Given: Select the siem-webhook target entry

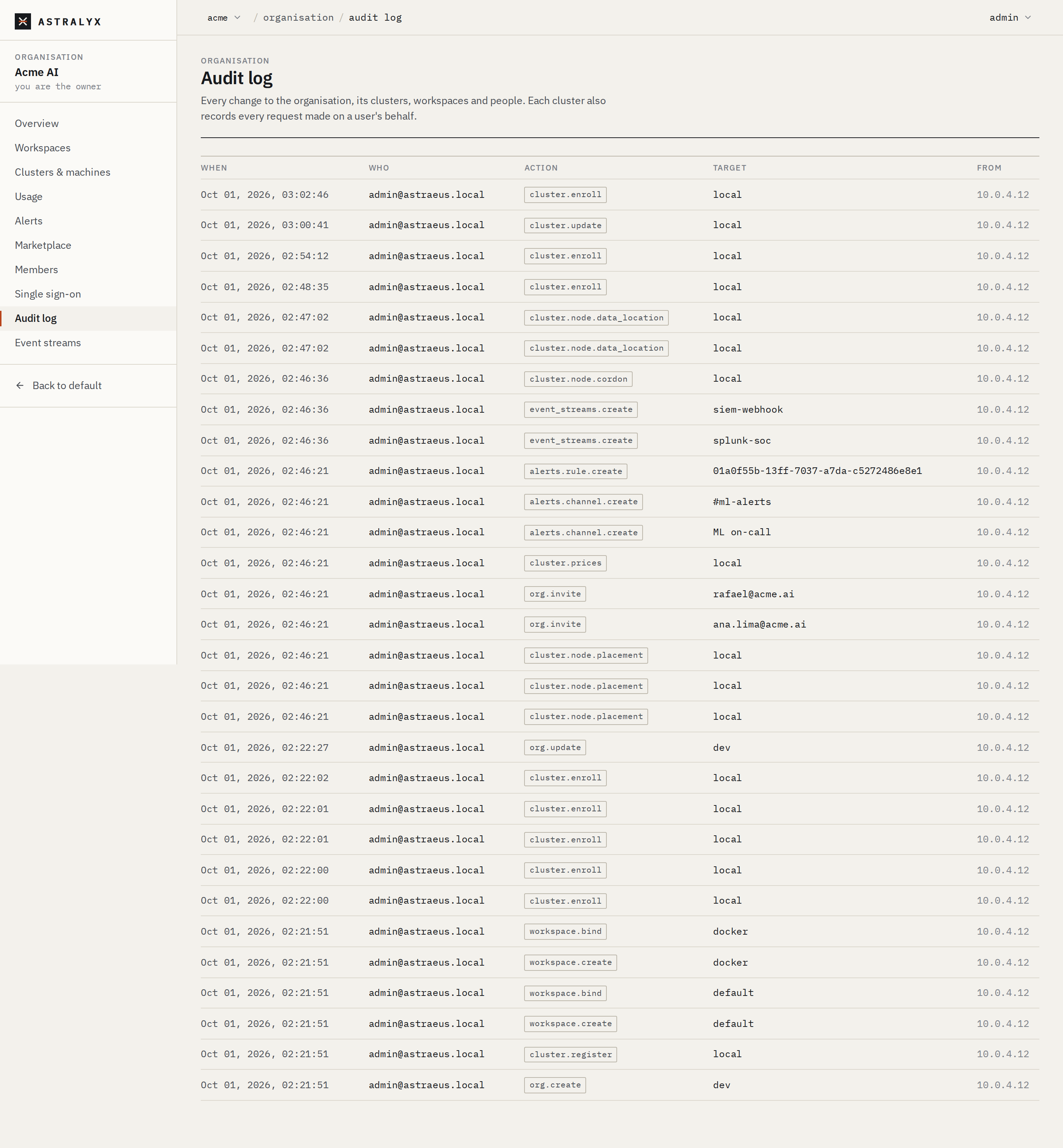Looking at the screenshot, I should pos(748,409).
